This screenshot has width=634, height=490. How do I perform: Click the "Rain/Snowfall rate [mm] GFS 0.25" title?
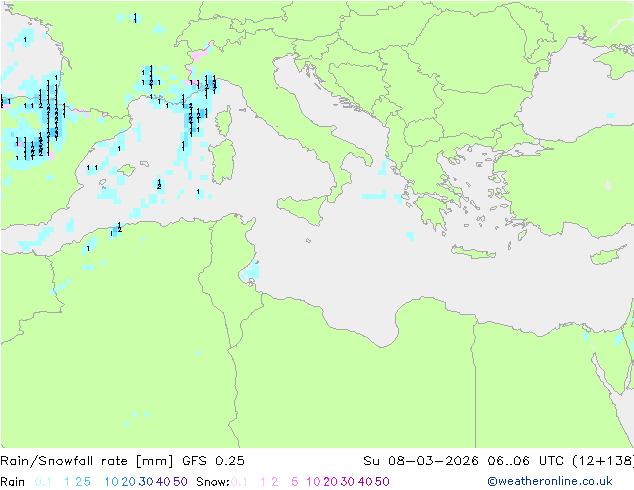[122, 460]
